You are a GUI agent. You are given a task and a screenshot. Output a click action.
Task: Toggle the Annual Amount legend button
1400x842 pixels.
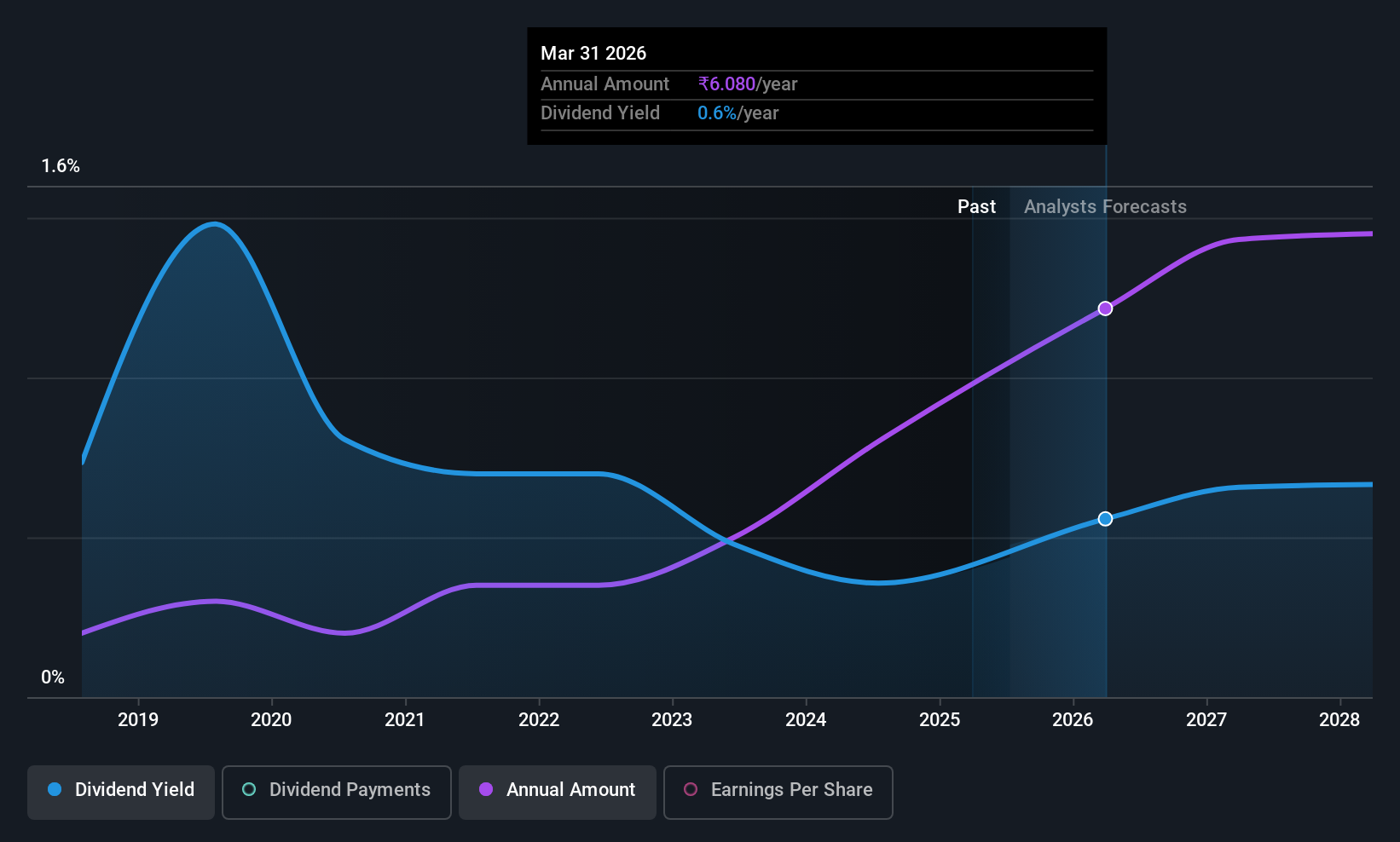[x=558, y=792]
